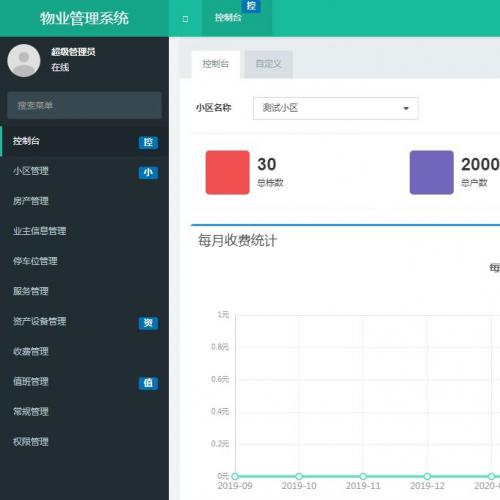500x500 pixels.
Task: Toggle the sidebar collapse icon in header
Action: tap(185, 19)
